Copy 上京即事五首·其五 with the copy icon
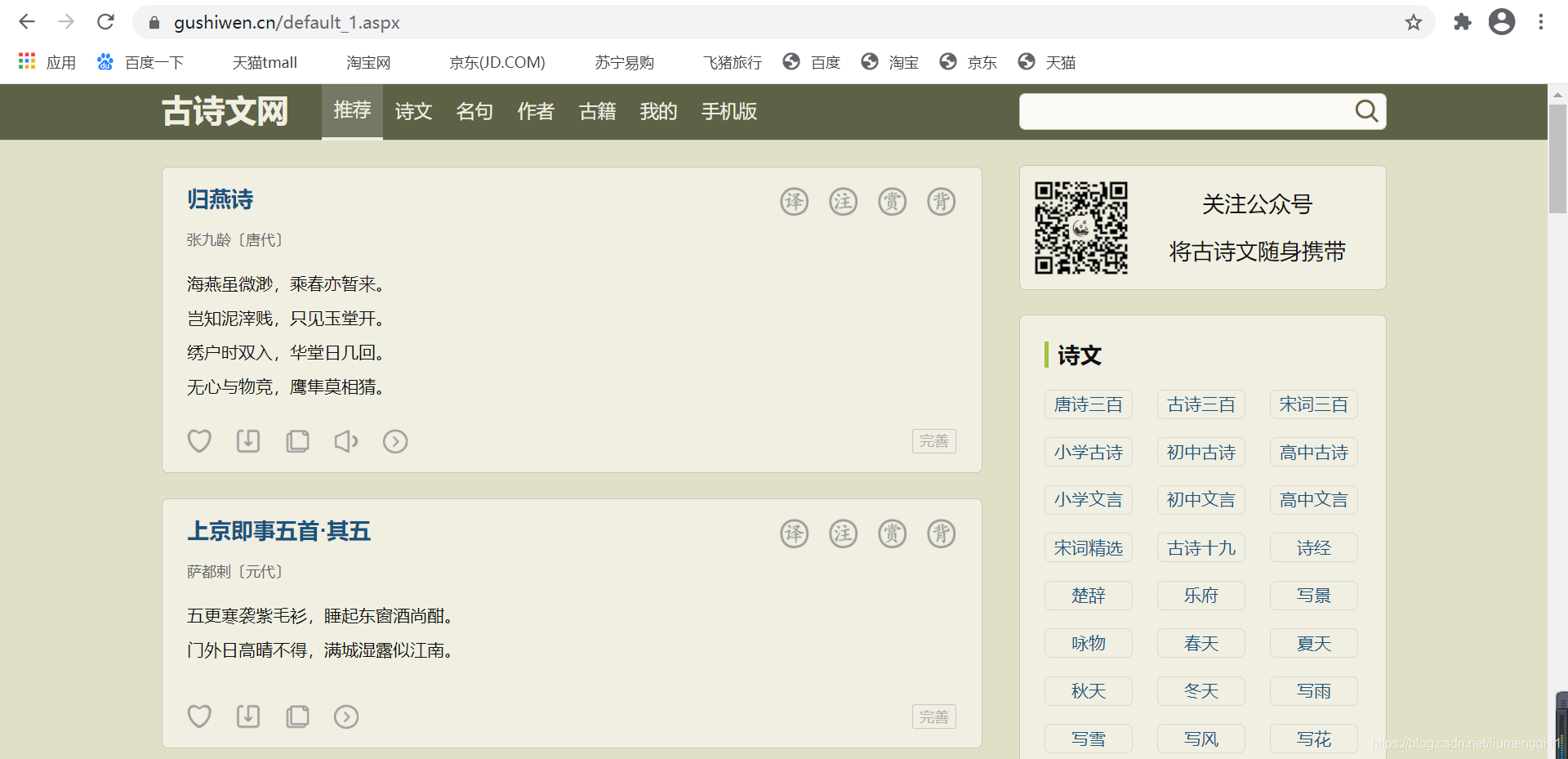The width and height of the screenshot is (1568, 759). tap(297, 717)
